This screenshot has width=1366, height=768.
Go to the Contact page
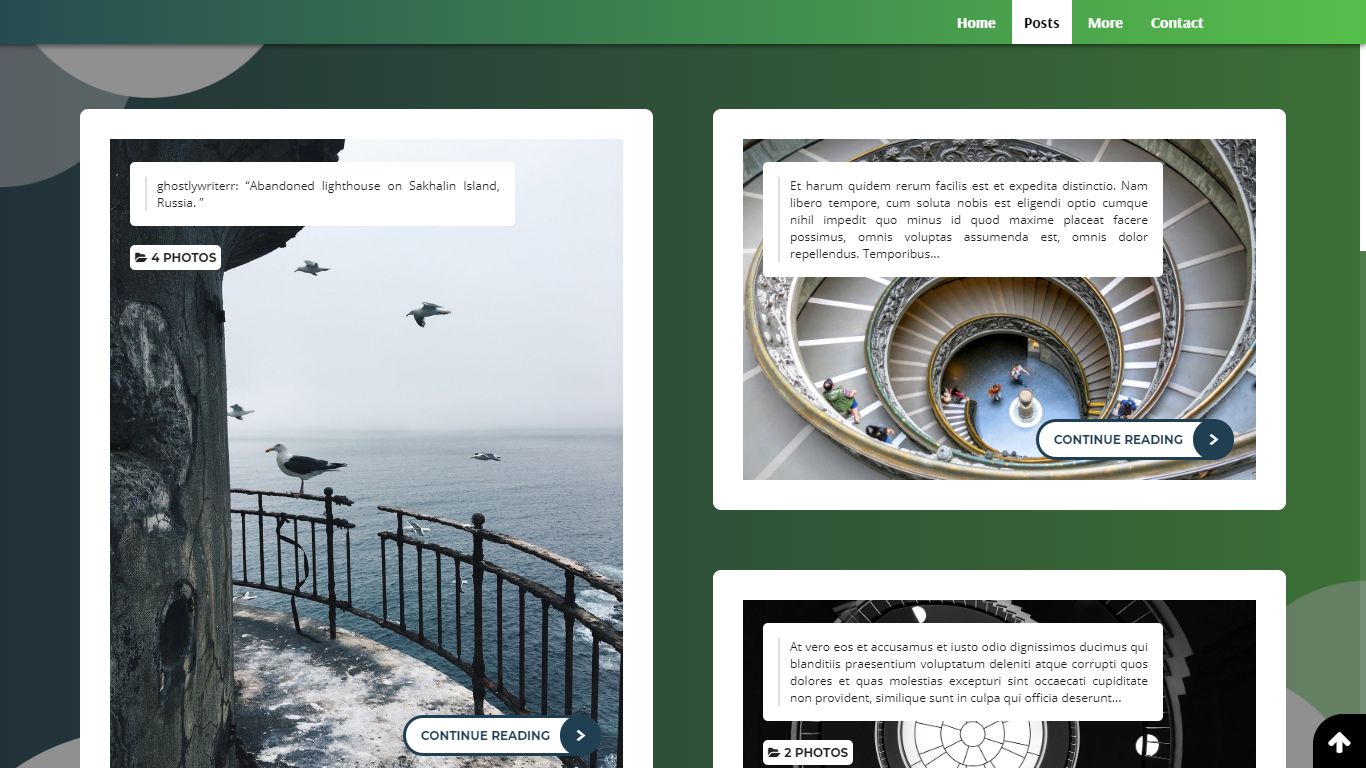[1176, 22]
